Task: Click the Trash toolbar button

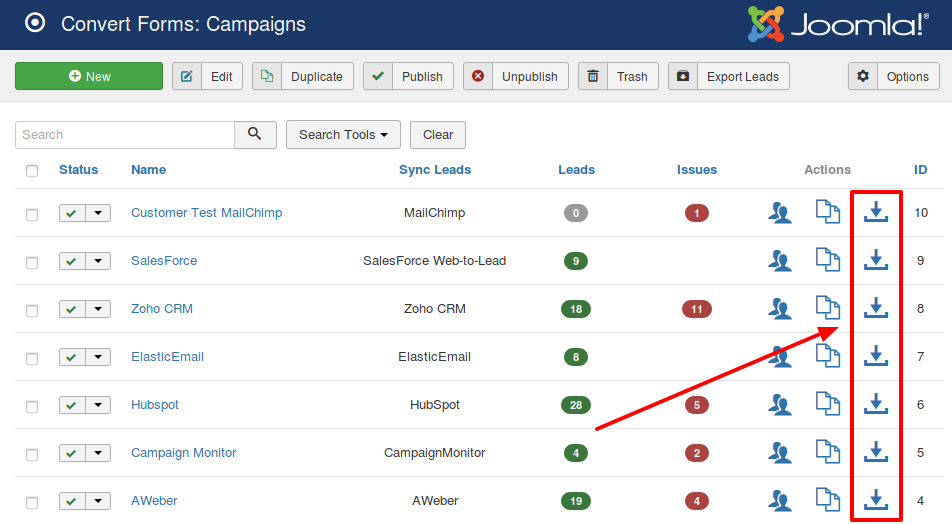Action: [x=618, y=76]
